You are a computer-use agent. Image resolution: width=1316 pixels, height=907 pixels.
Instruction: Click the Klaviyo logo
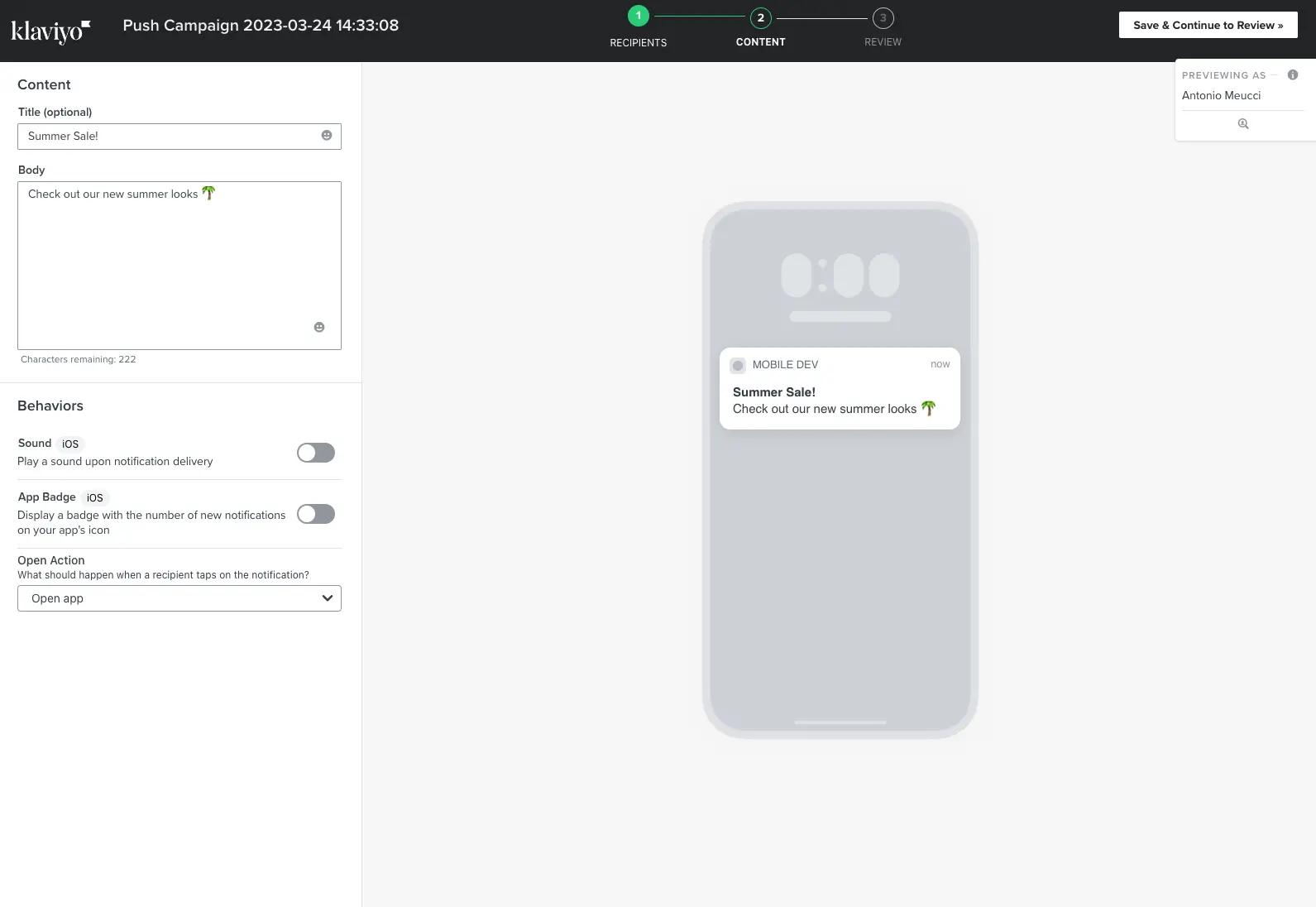(50, 31)
